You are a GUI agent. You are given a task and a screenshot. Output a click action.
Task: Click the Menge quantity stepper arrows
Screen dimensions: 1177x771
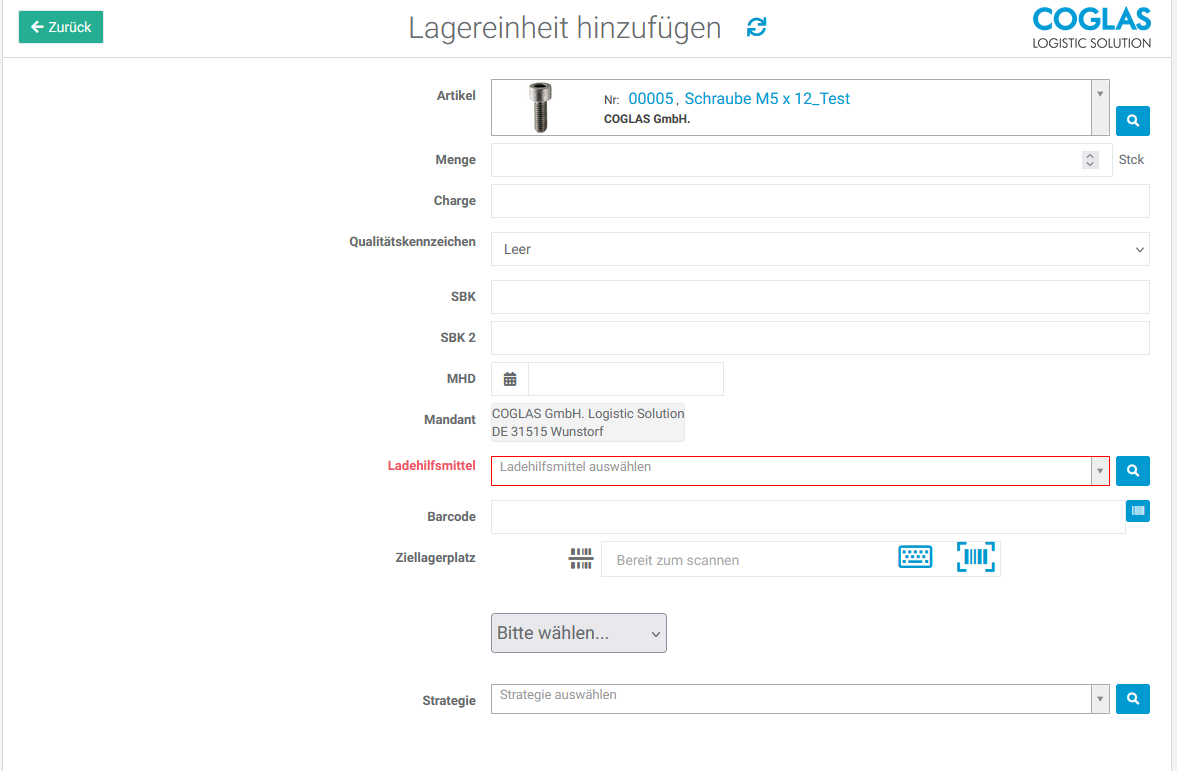click(x=1090, y=160)
